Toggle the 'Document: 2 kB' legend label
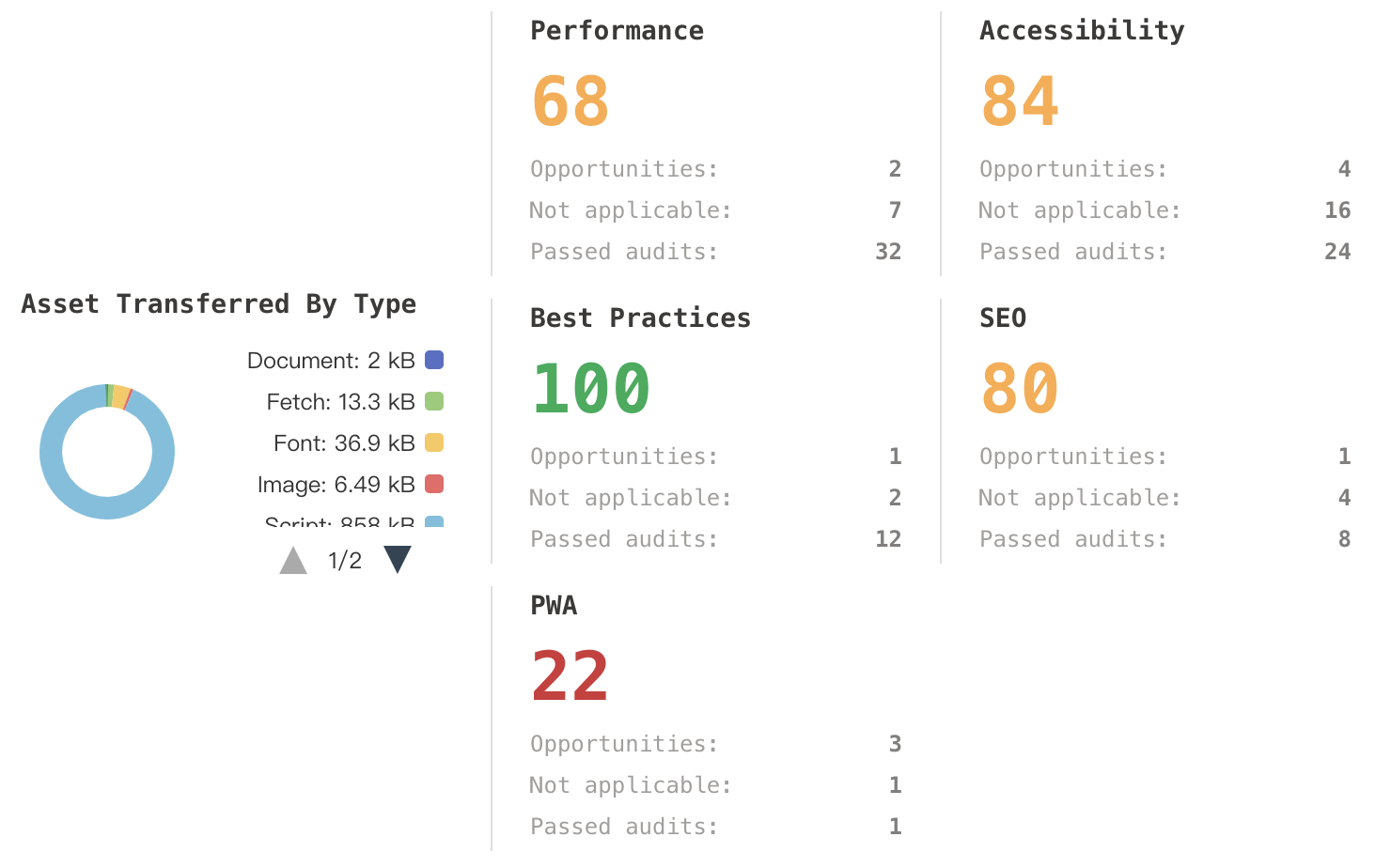This screenshot has width=1391, height=868. tap(330, 361)
